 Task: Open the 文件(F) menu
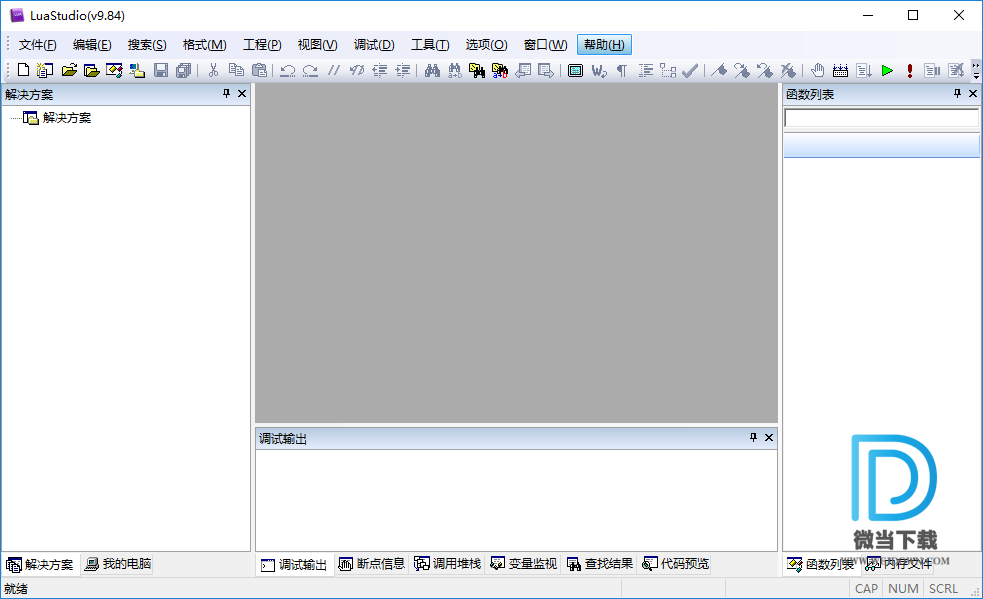[x=38, y=45]
